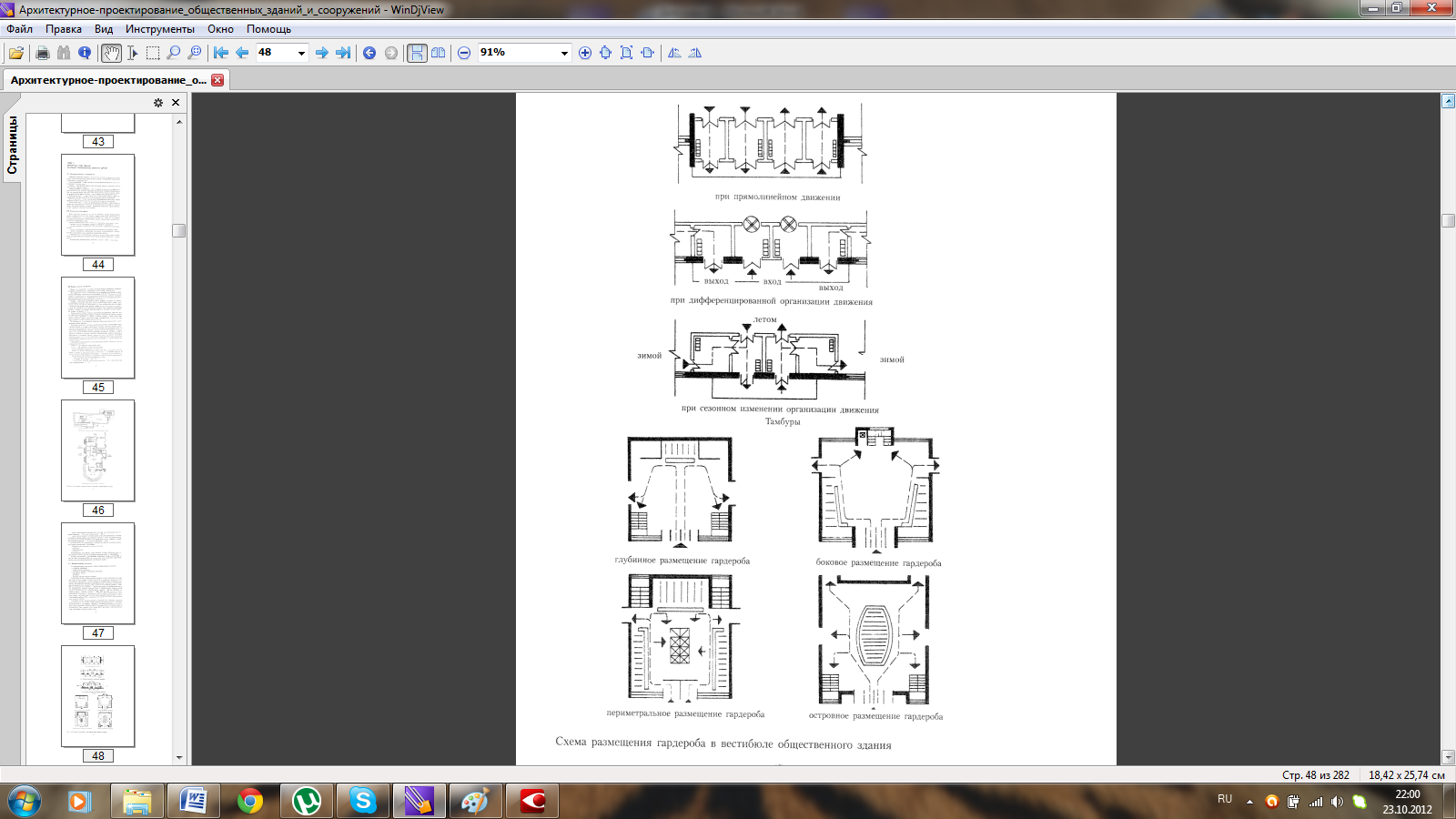Zoom out with the minus button
1456x819 pixels.
point(464,53)
